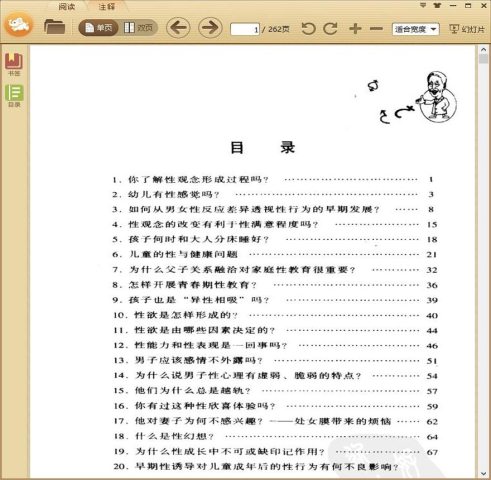This screenshot has width=491, height=480.
Task: Select the 注释 tab
Action: click(x=107, y=7)
